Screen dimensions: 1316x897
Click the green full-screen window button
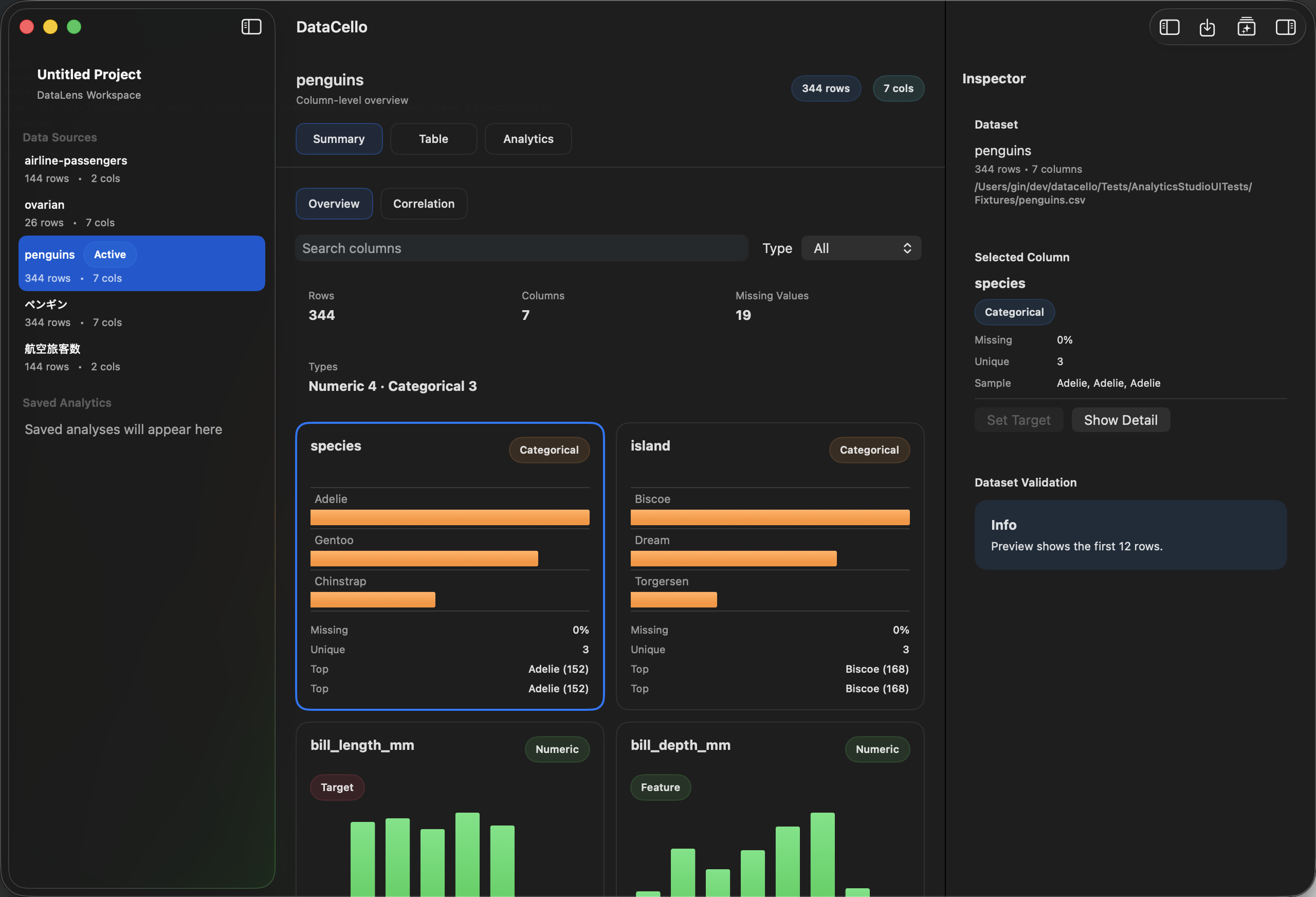(x=74, y=27)
